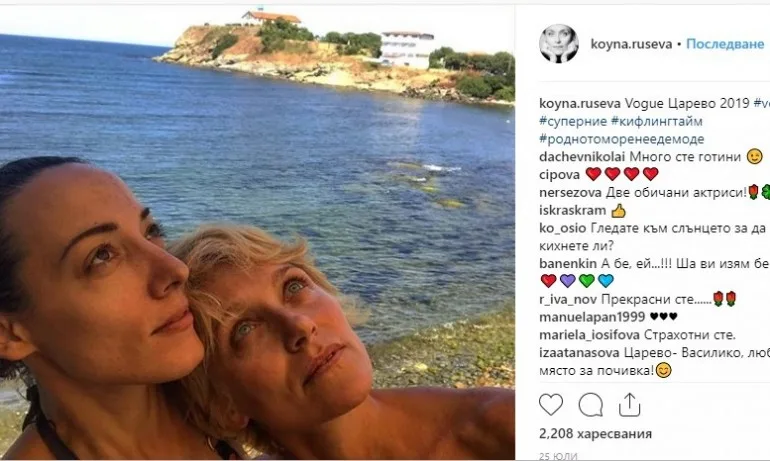
Task: Open r_iva_nov's profile
Action: [566, 299]
